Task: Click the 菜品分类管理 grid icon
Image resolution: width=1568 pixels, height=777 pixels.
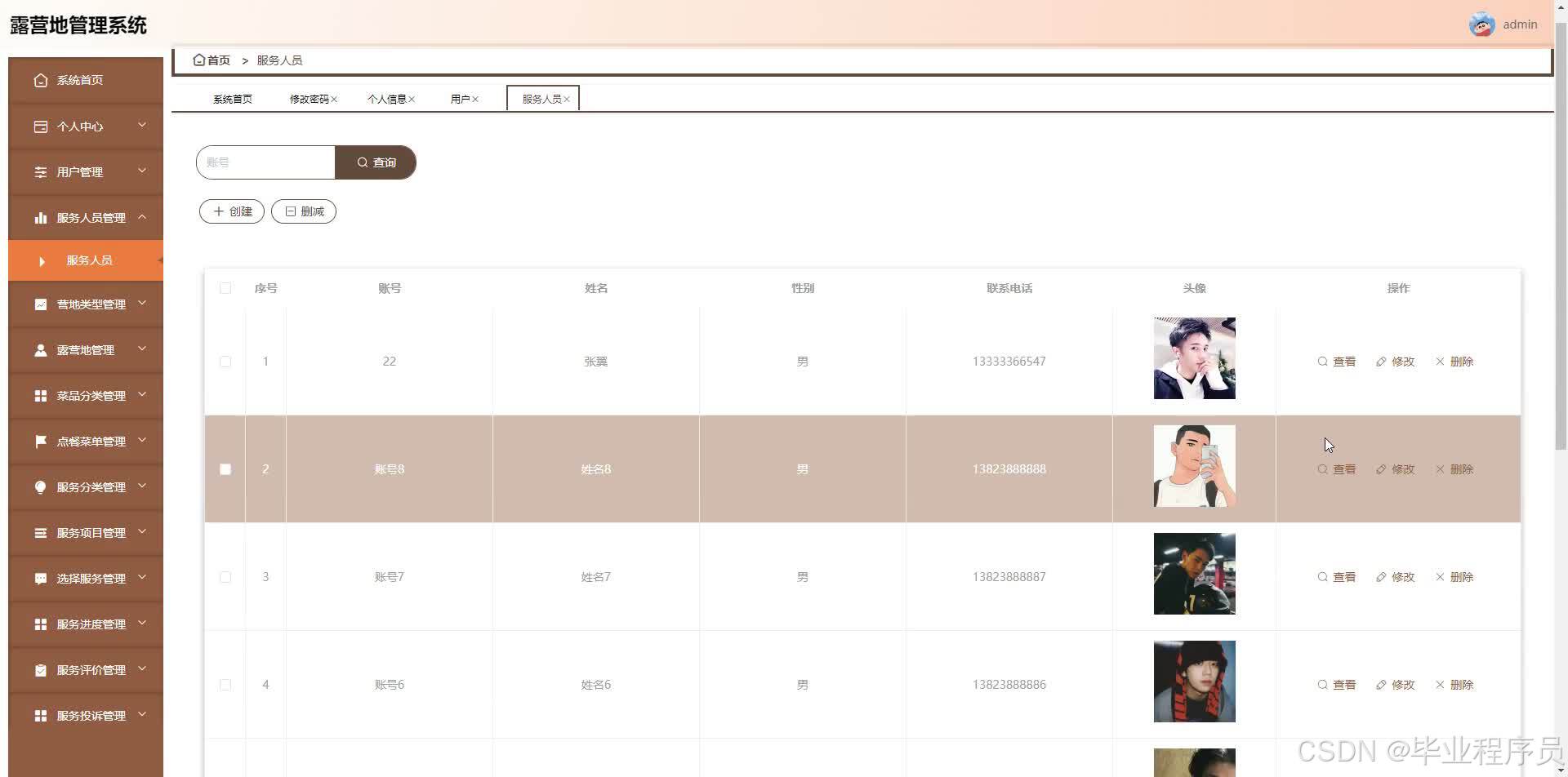Action: pos(41,396)
